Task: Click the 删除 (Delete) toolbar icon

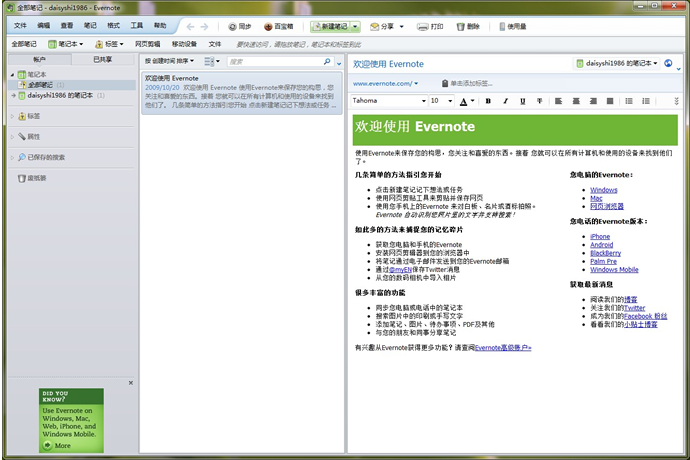Action: coord(467,27)
